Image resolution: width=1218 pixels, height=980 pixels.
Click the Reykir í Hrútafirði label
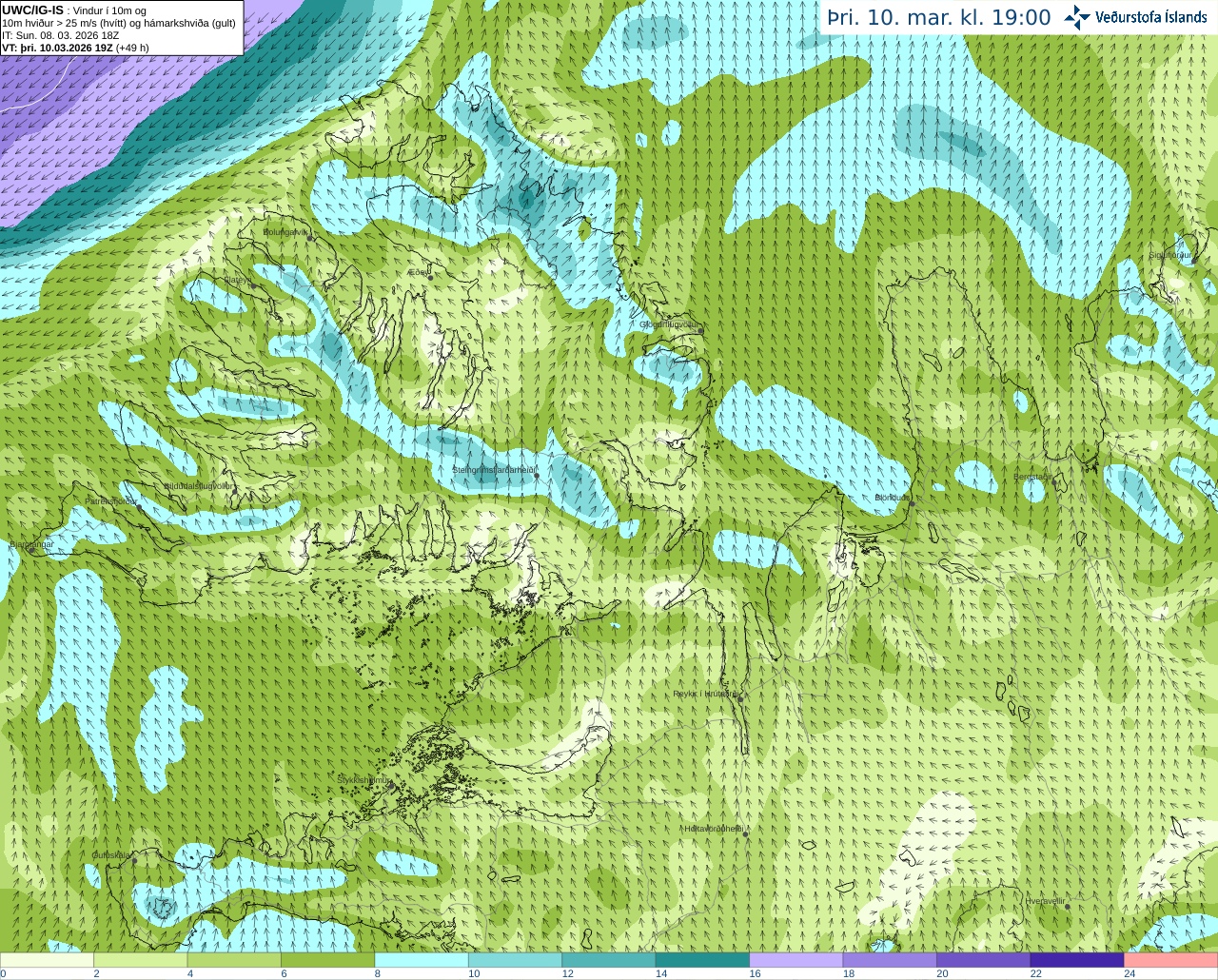tap(706, 694)
